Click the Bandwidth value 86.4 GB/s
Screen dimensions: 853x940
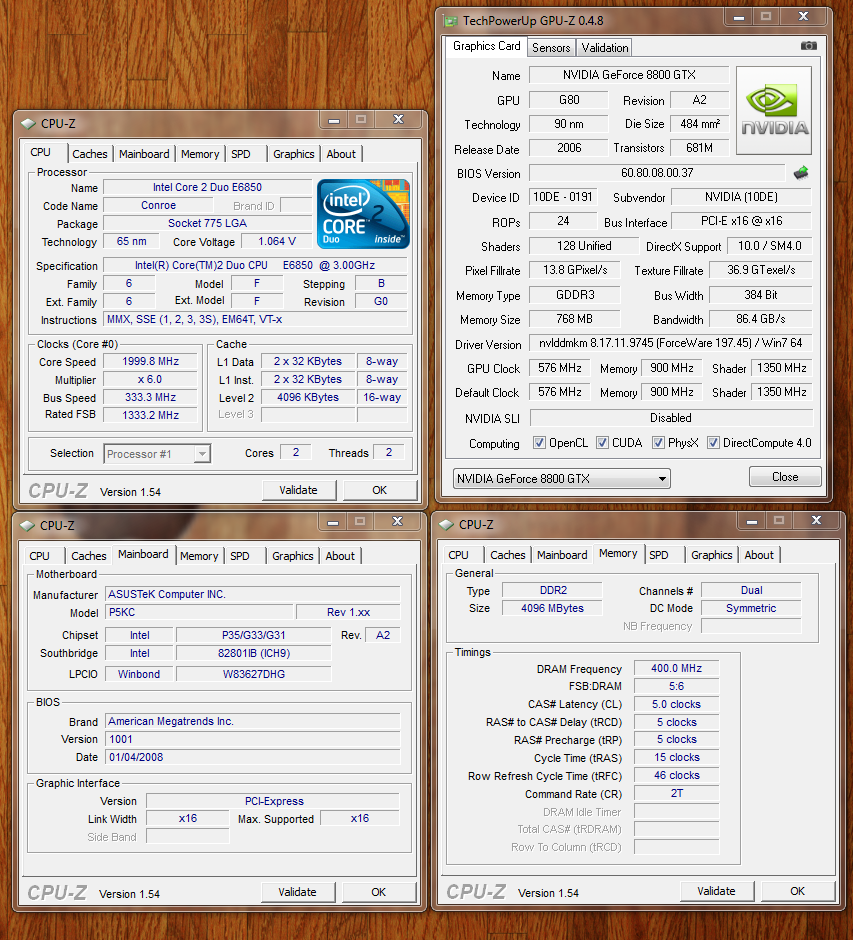click(761, 320)
